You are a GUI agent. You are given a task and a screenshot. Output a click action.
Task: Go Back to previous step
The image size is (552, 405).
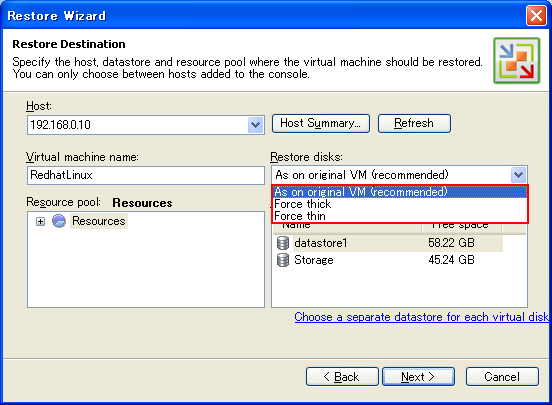[342, 377]
